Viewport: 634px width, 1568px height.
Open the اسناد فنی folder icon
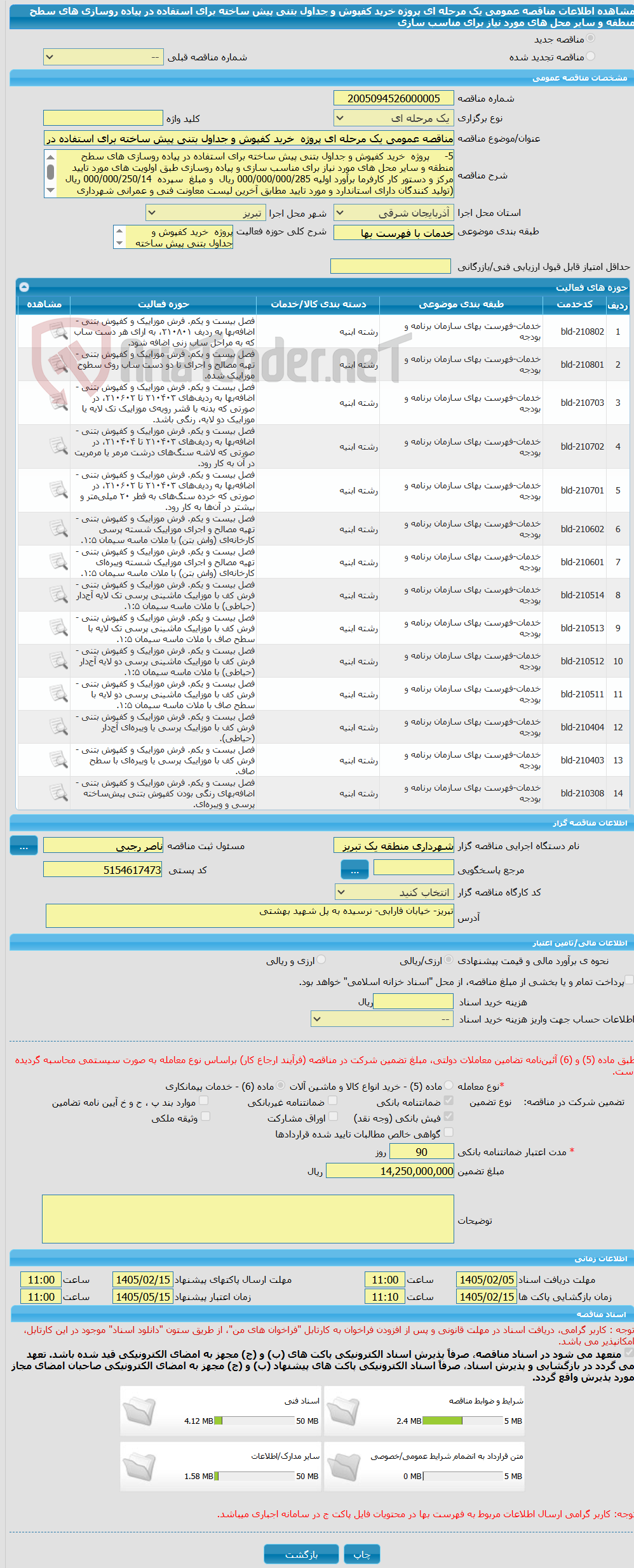tap(139, 1411)
